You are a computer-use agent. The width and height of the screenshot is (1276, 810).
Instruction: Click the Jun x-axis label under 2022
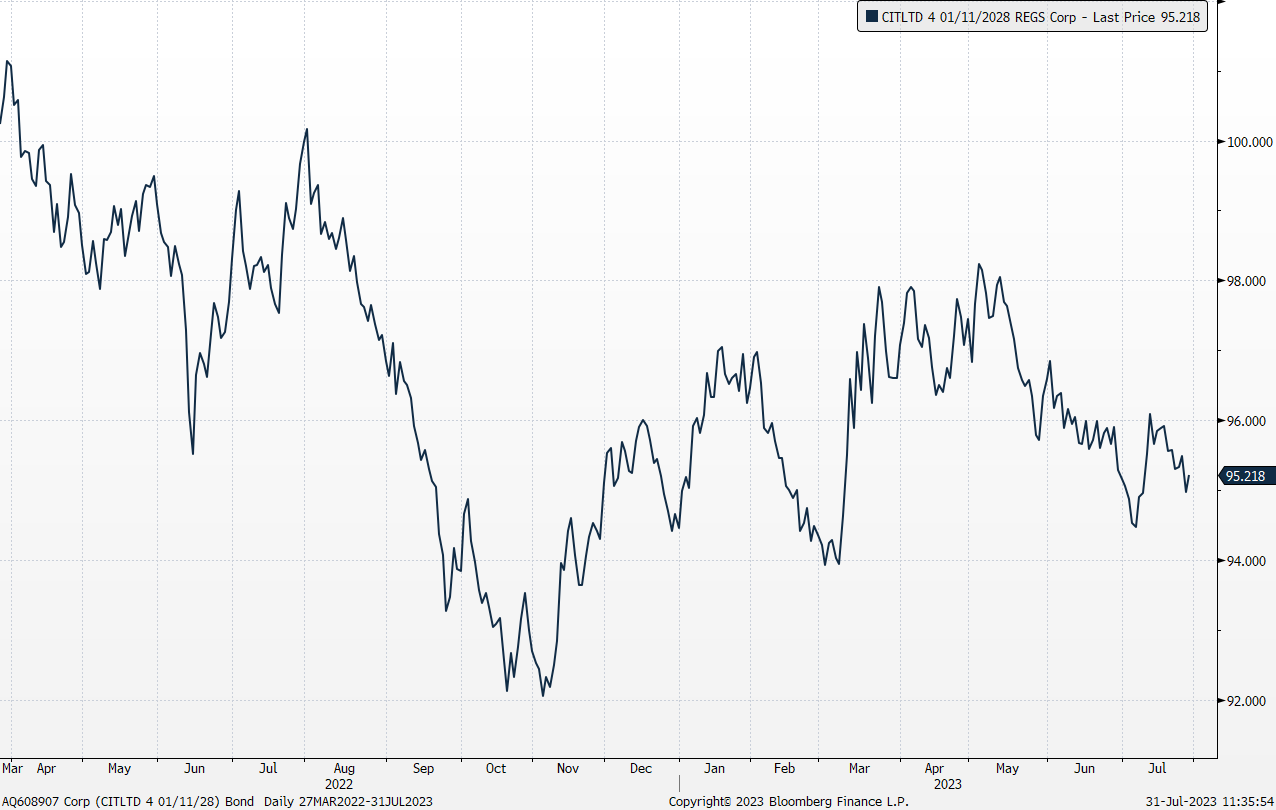pyautogui.click(x=195, y=769)
